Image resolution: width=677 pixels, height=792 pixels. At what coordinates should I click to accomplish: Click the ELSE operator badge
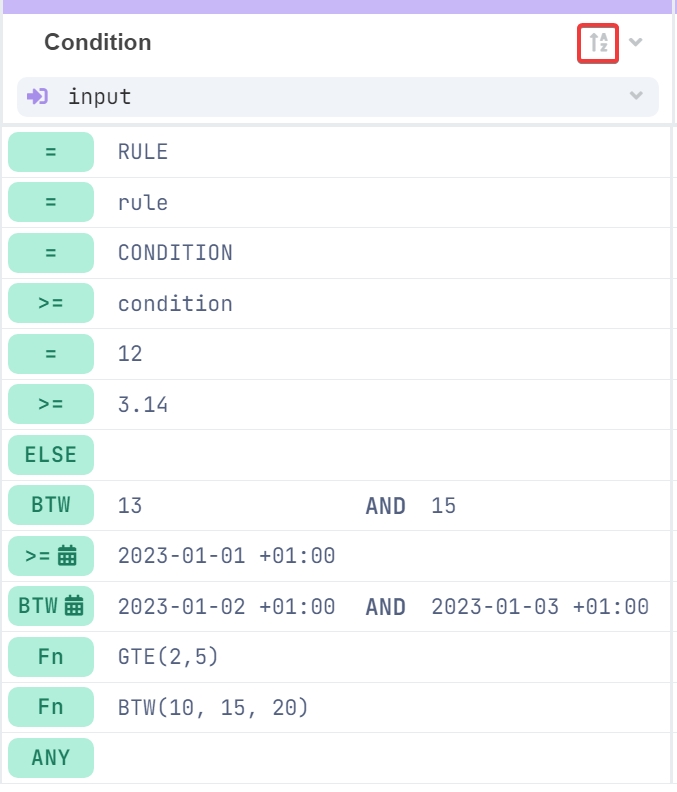pos(51,455)
